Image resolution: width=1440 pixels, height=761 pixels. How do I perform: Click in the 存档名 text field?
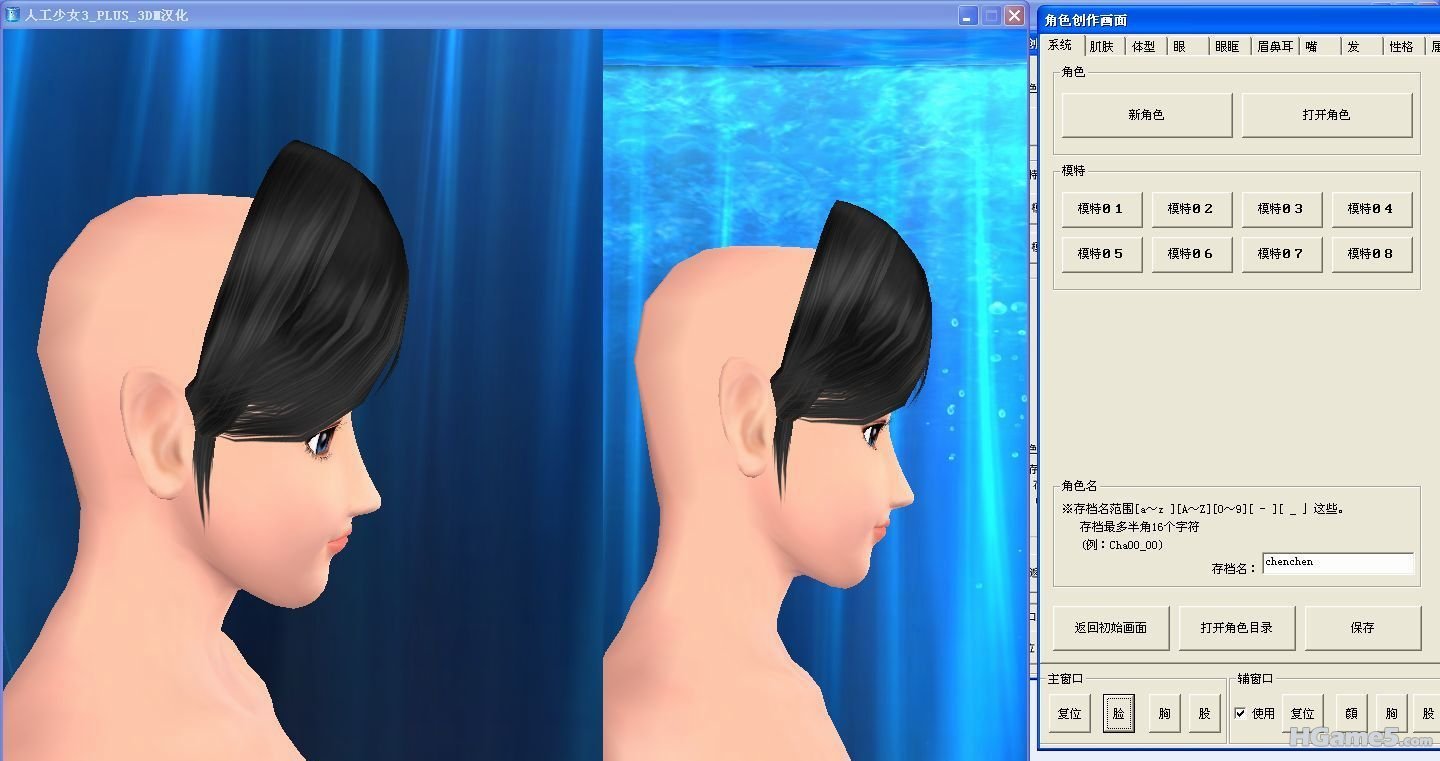click(1338, 563)
